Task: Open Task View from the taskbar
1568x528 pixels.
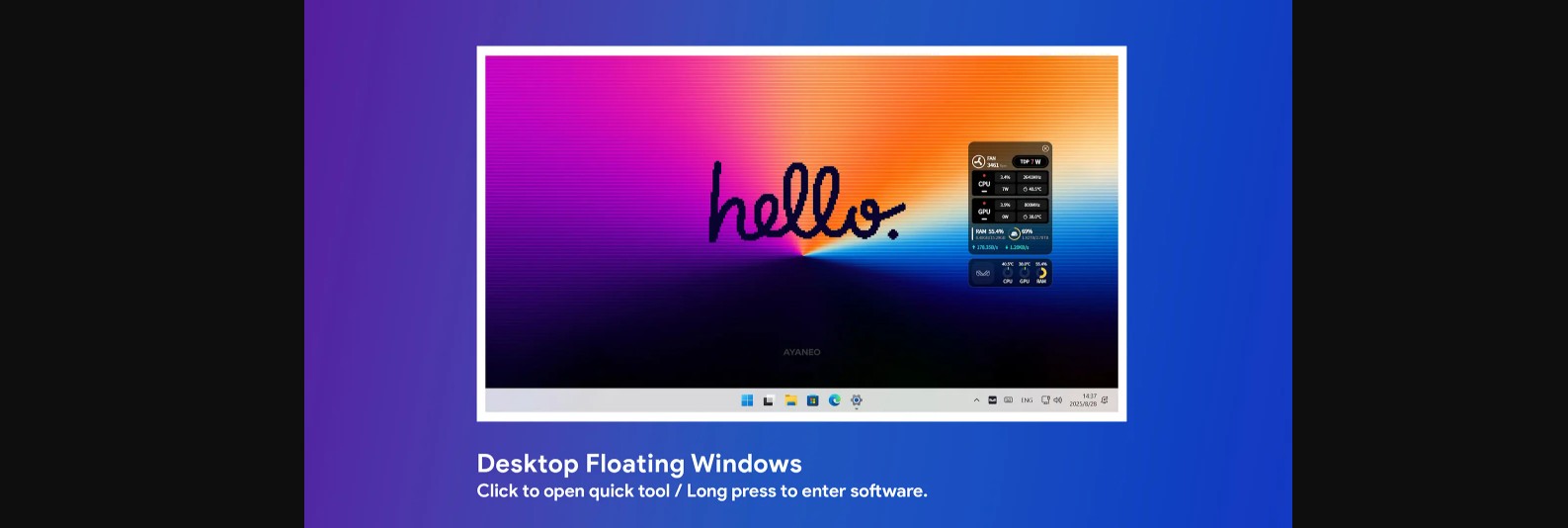Action: 769,400
